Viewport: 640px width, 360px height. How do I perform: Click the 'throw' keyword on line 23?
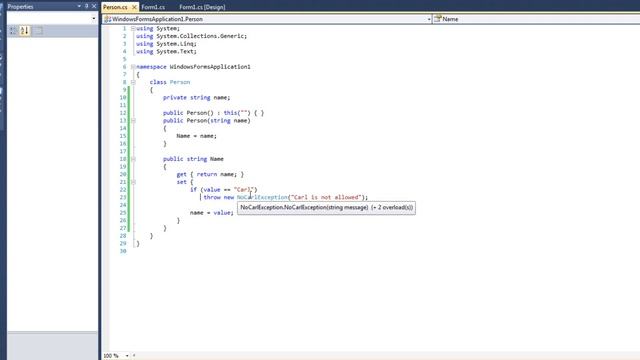pos(212,197)
